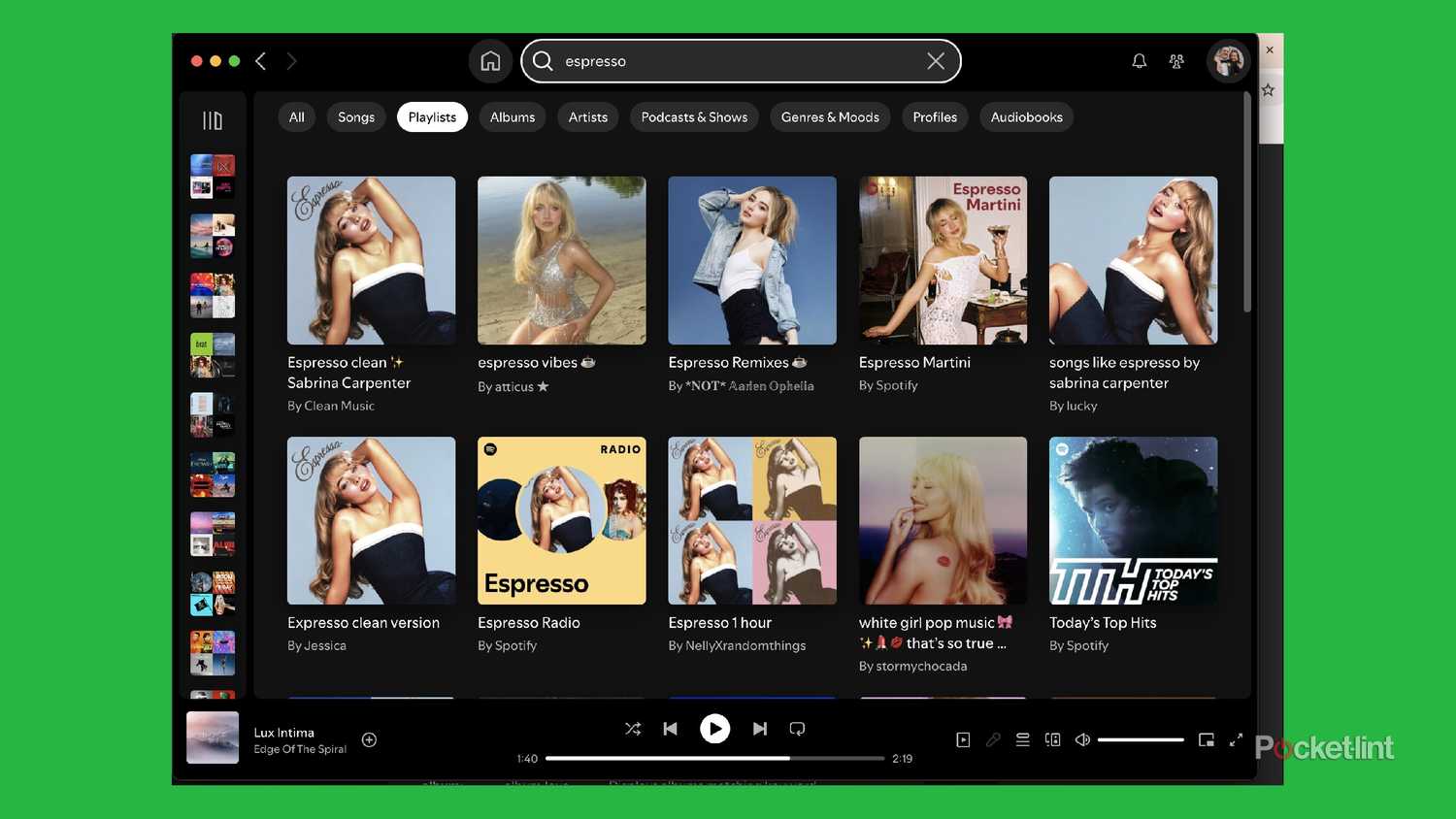
Task: Show Friend Activity icon
Action: pyautogui.click(x=1175, y=60)
